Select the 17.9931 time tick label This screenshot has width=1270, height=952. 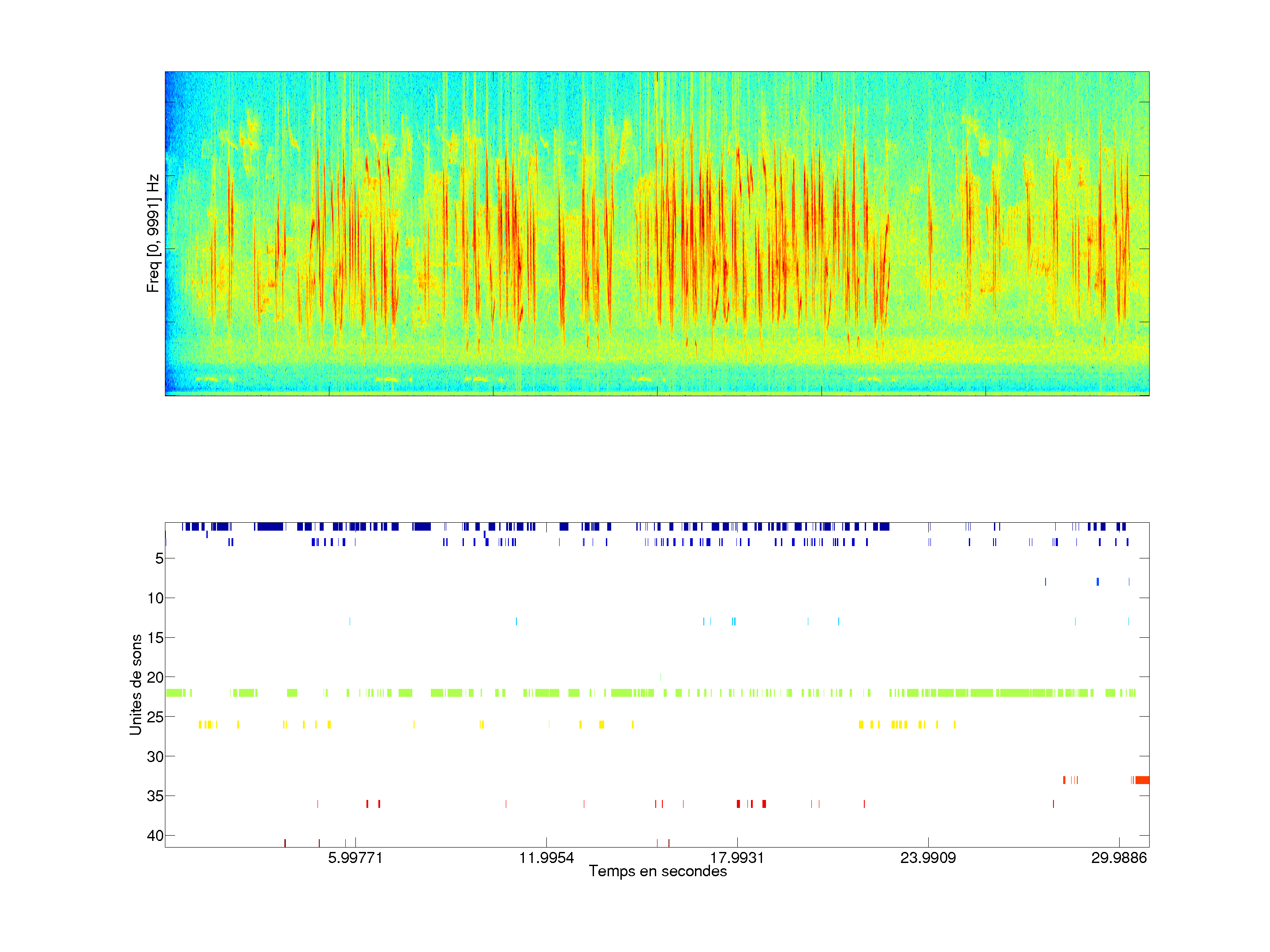(x=737, y=858)
